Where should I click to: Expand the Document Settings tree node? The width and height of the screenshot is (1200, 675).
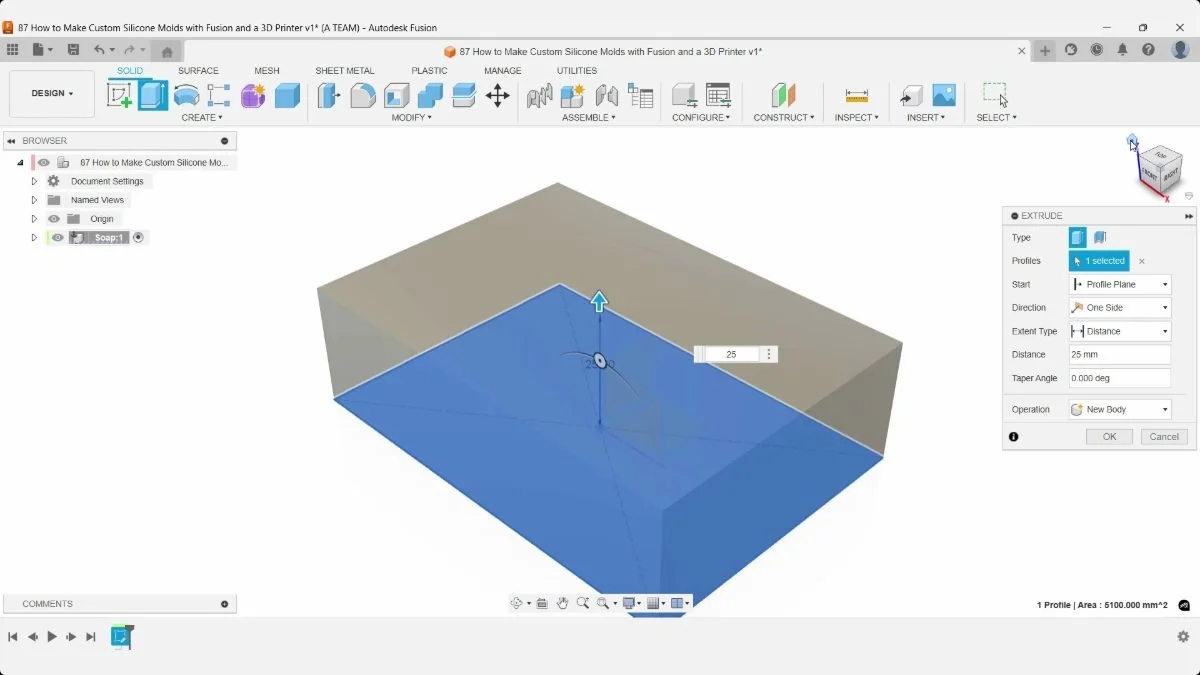pyautogui.click(x=34, y=182)
